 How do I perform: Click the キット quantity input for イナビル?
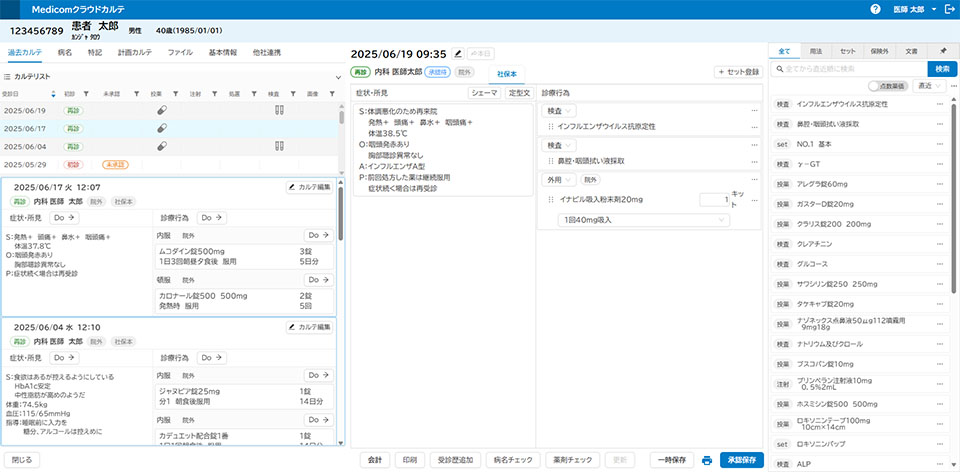tap(718, 199)
